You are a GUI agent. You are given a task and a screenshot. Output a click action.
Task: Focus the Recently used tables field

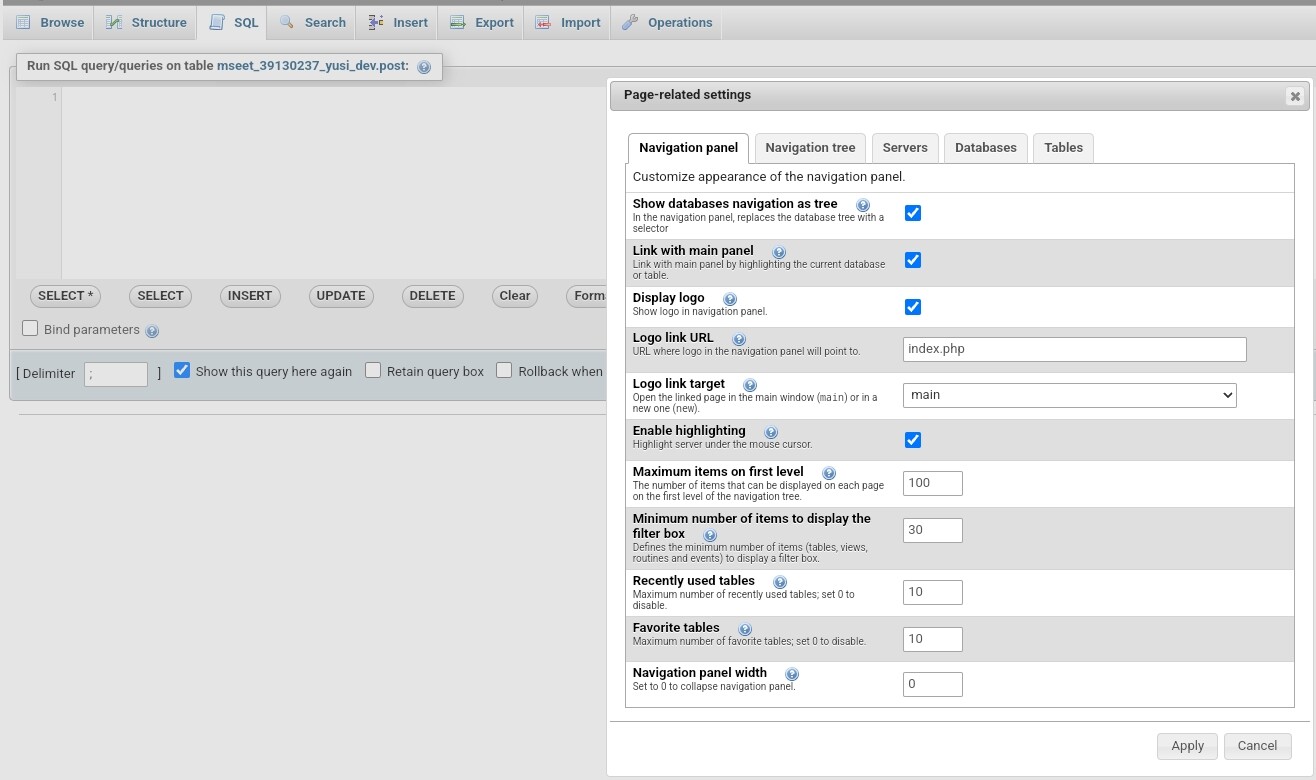(933, 592)
